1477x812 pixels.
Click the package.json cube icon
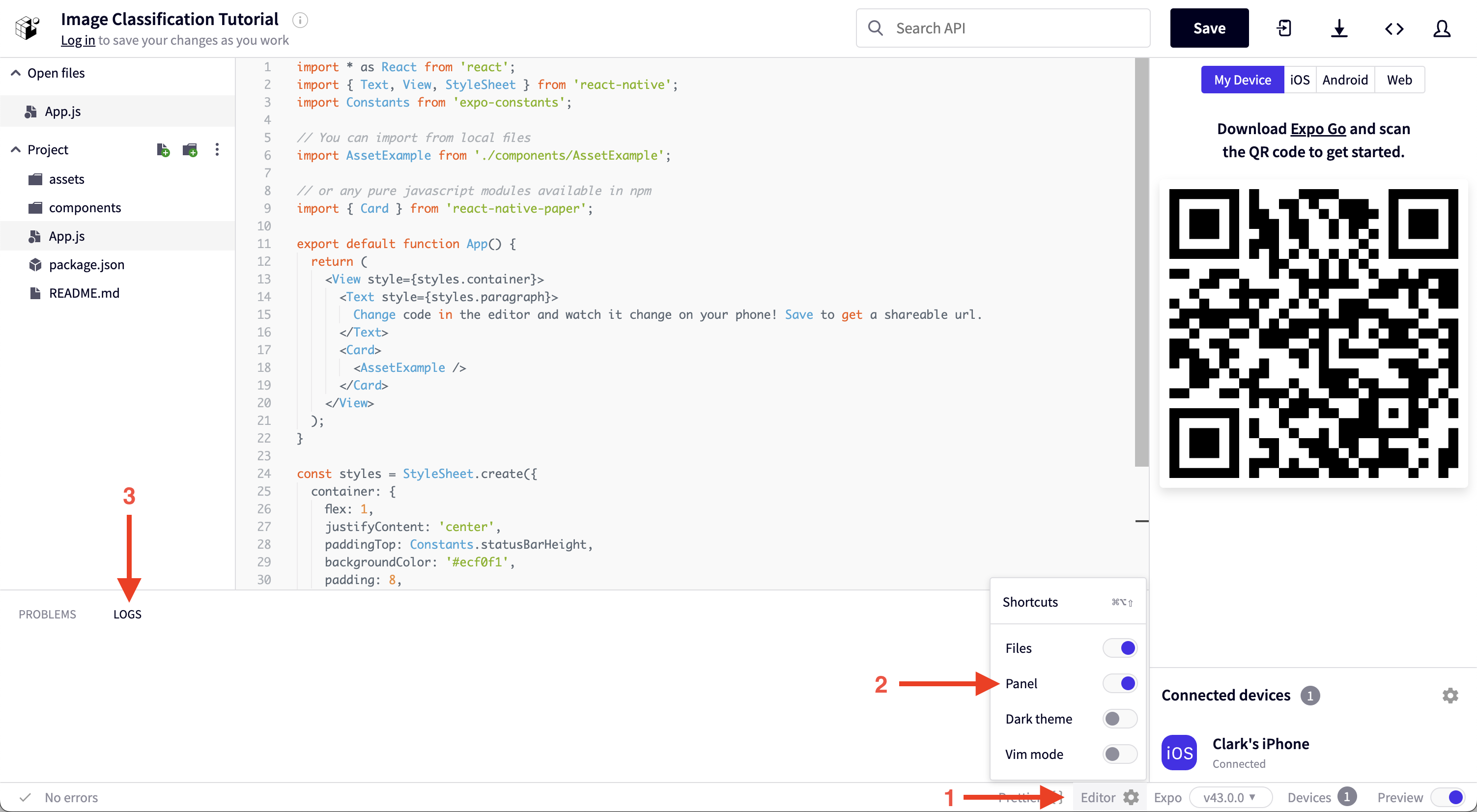(35, 264)
